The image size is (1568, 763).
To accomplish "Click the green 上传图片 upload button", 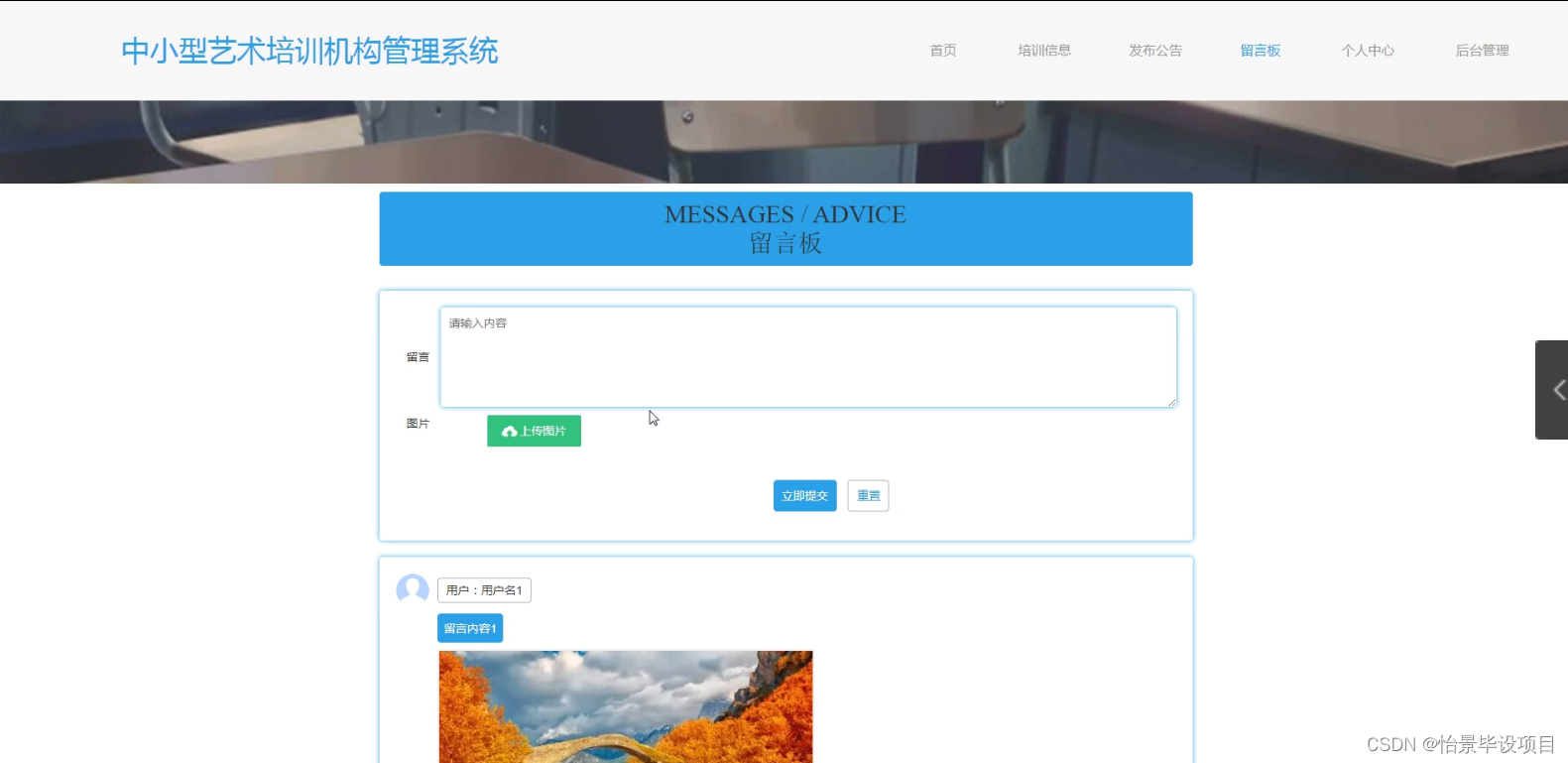I will 534,431.
